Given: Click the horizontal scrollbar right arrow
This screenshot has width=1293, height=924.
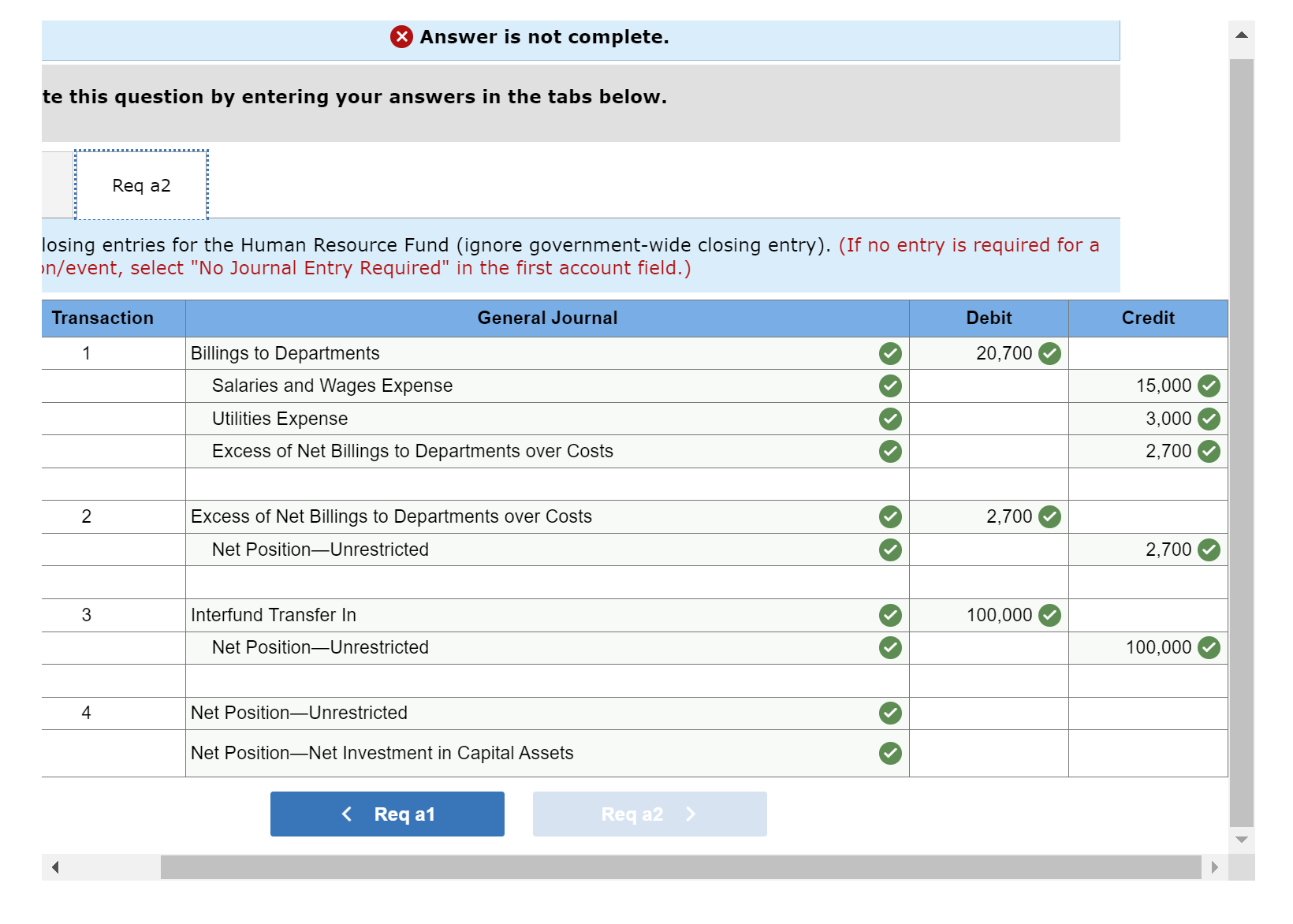Looking at the screenshot, I should tap(1214, 867).
